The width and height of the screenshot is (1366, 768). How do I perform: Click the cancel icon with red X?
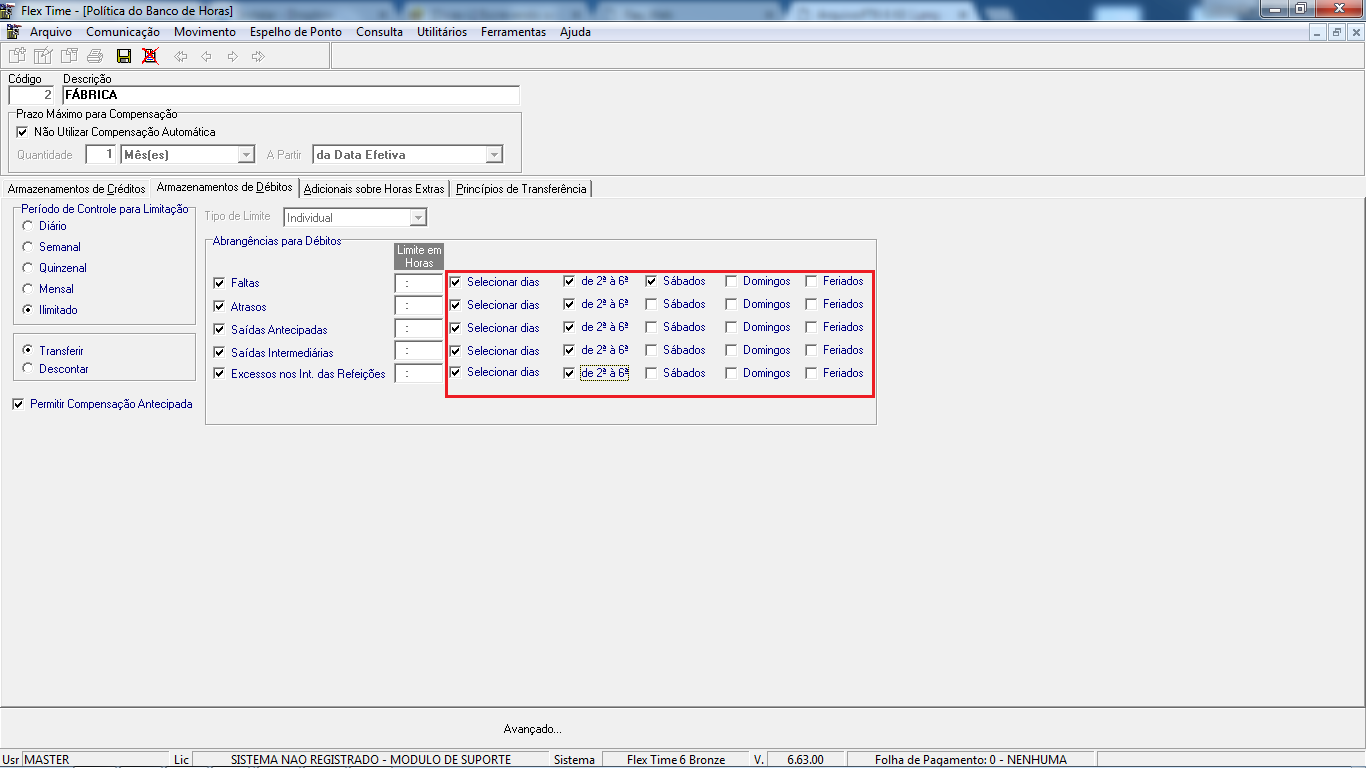(150, 56)
